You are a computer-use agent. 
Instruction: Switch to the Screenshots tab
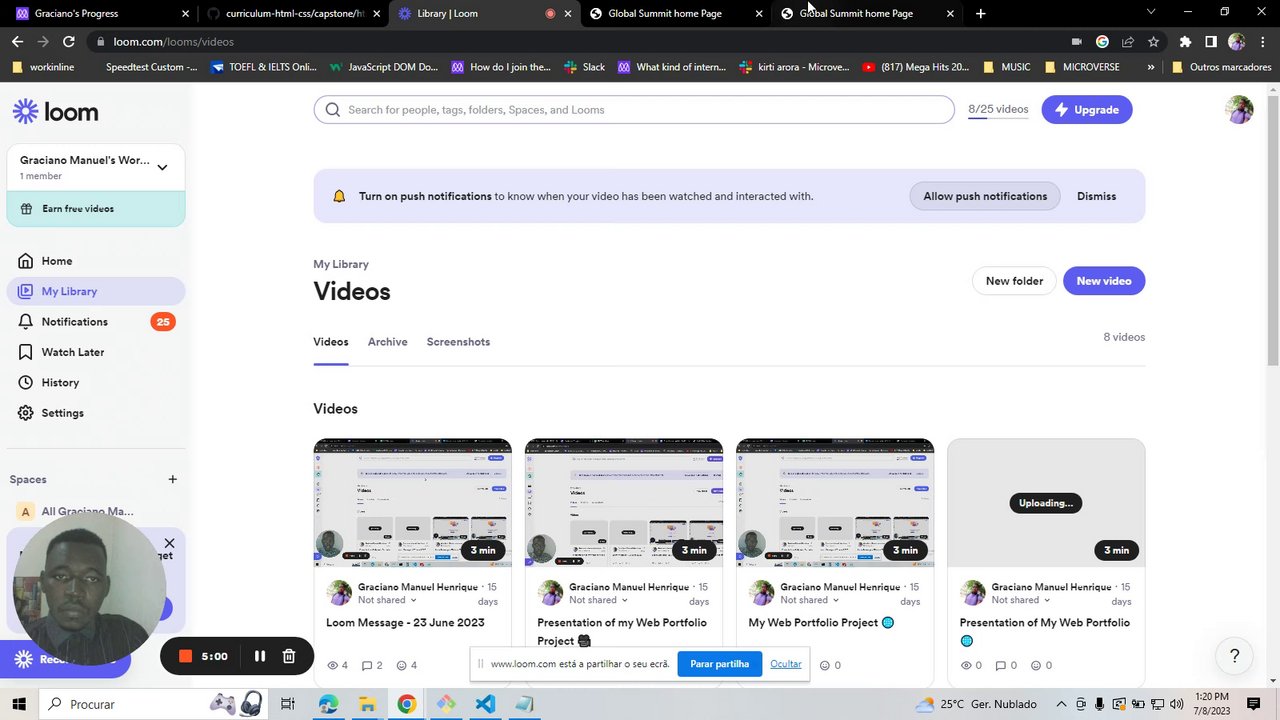coord(458,342)
